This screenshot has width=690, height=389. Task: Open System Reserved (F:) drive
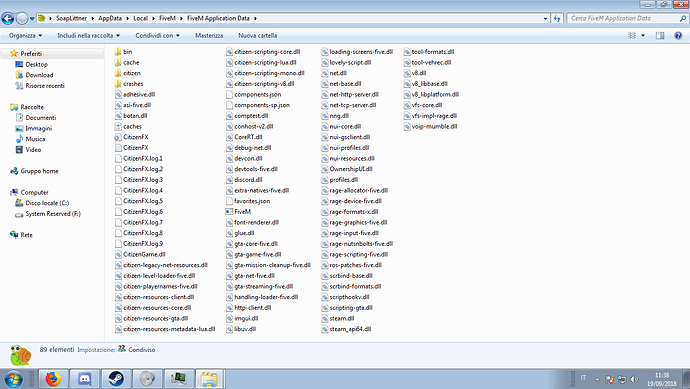53,214
